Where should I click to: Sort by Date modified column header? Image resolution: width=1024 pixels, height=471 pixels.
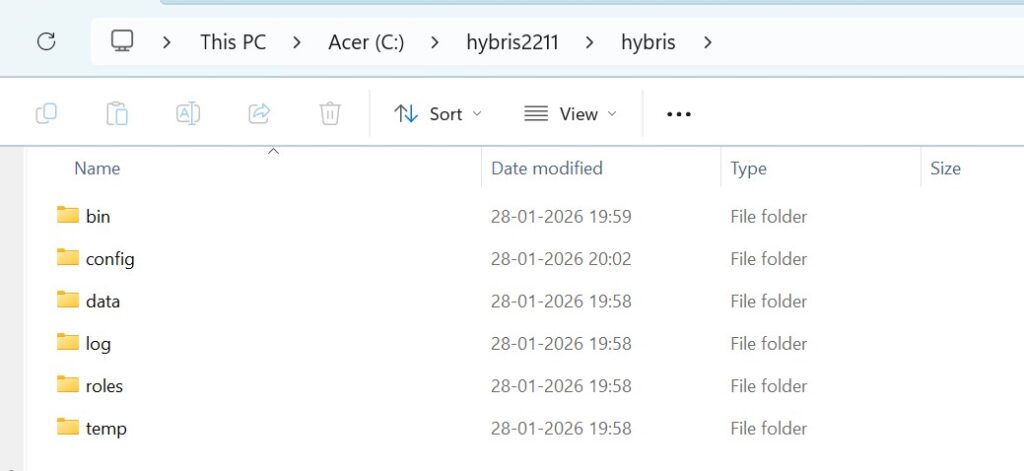click(547, 169)
